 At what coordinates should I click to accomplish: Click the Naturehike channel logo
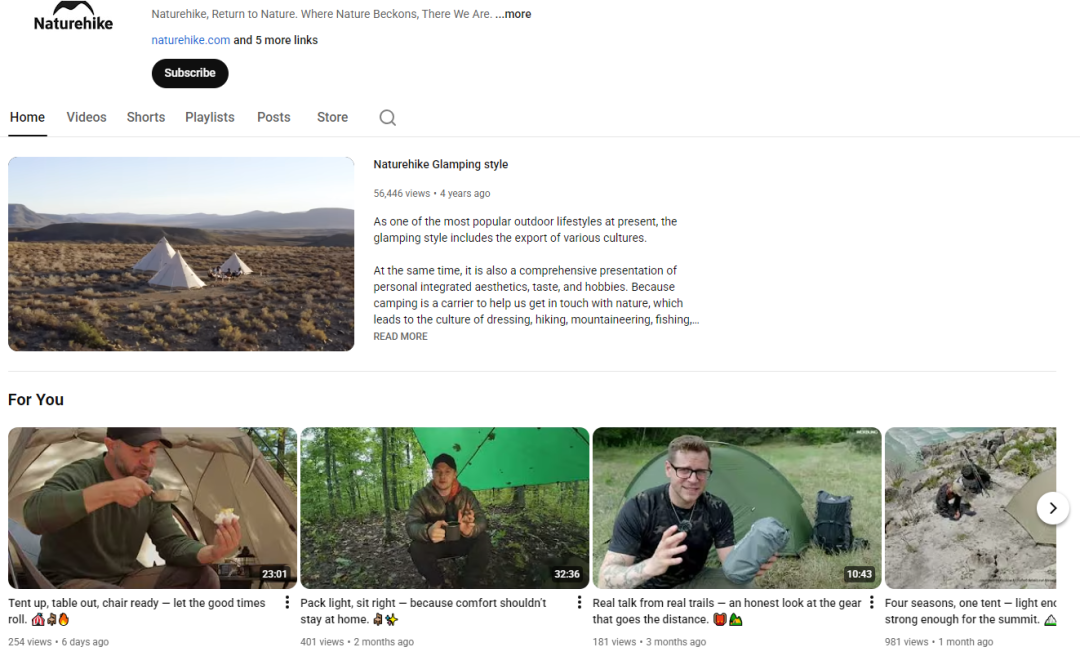(x=73, y=16)
